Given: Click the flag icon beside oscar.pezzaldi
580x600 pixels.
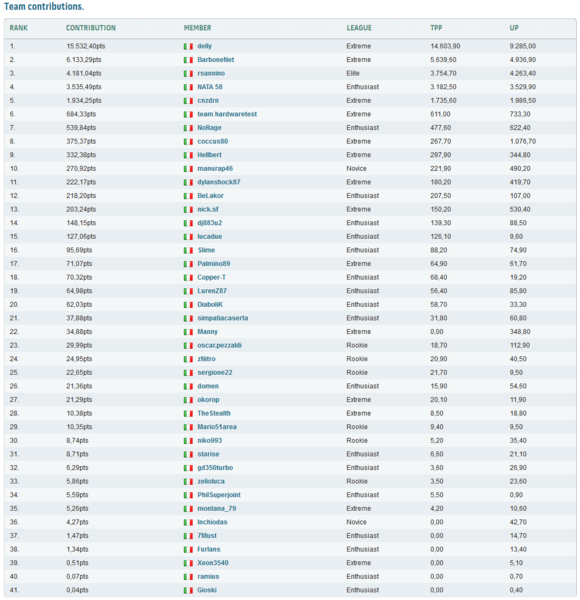Looking at the screenshot, I should point(188,346).
